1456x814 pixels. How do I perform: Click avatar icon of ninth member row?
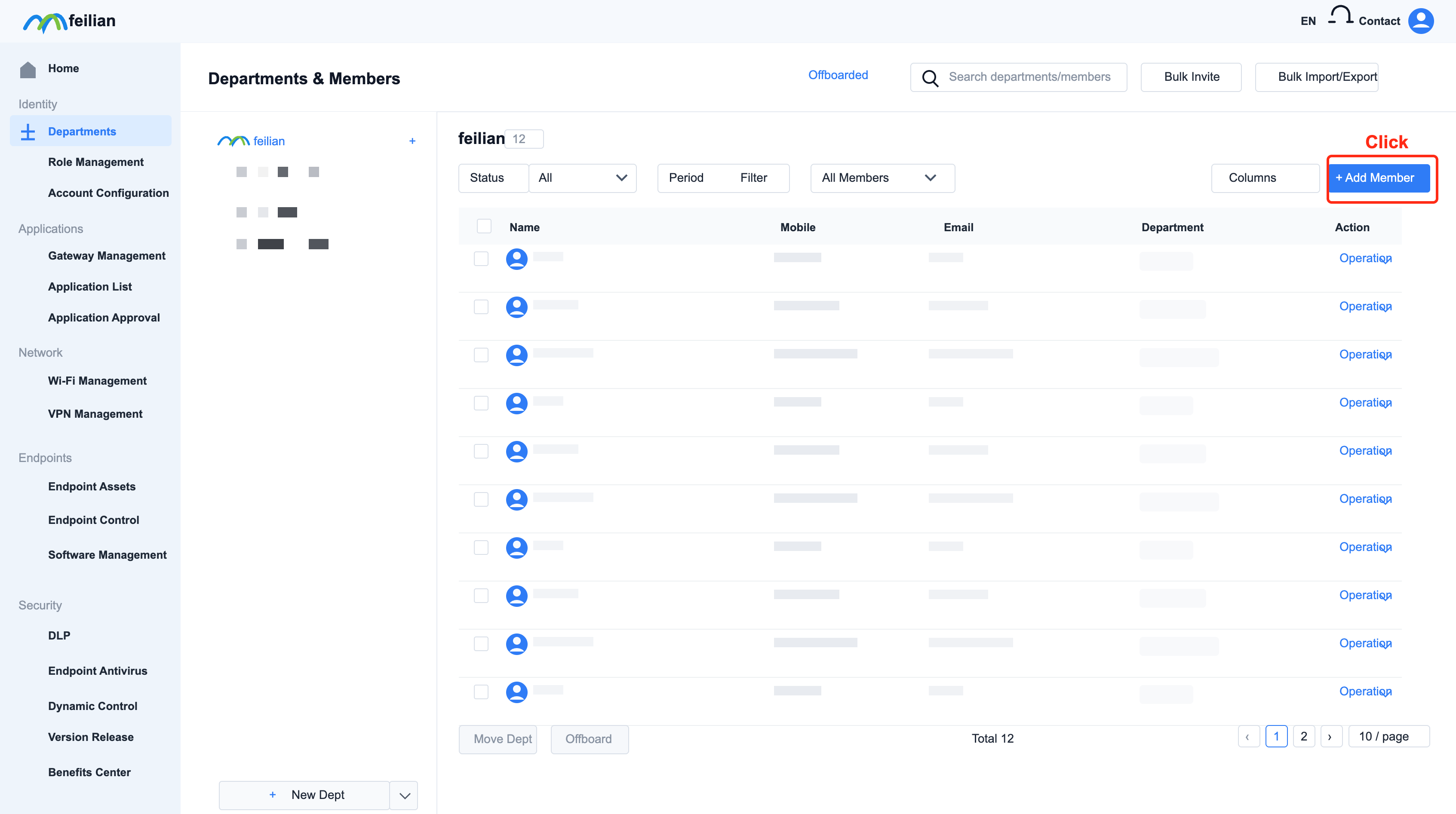pyautogui.click(x=516, y=644)
